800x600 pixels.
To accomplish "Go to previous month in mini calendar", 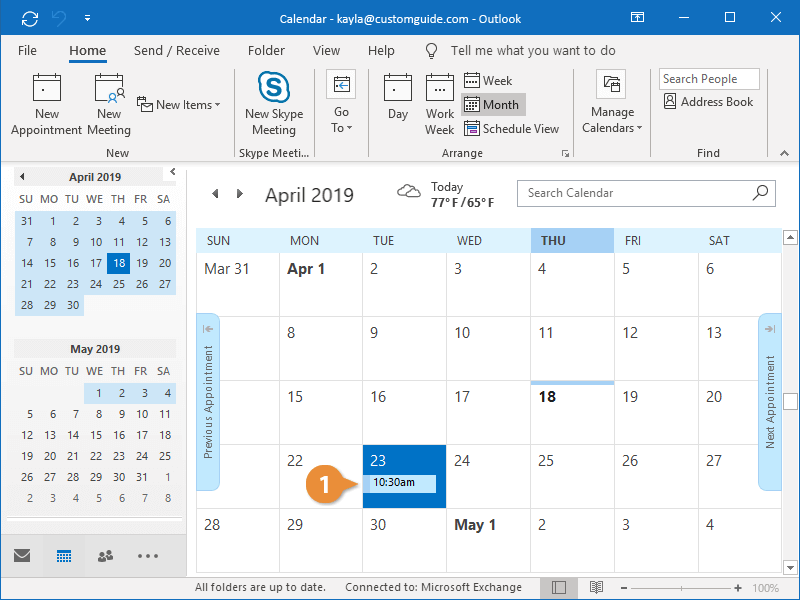I will [x=22, y=177].
